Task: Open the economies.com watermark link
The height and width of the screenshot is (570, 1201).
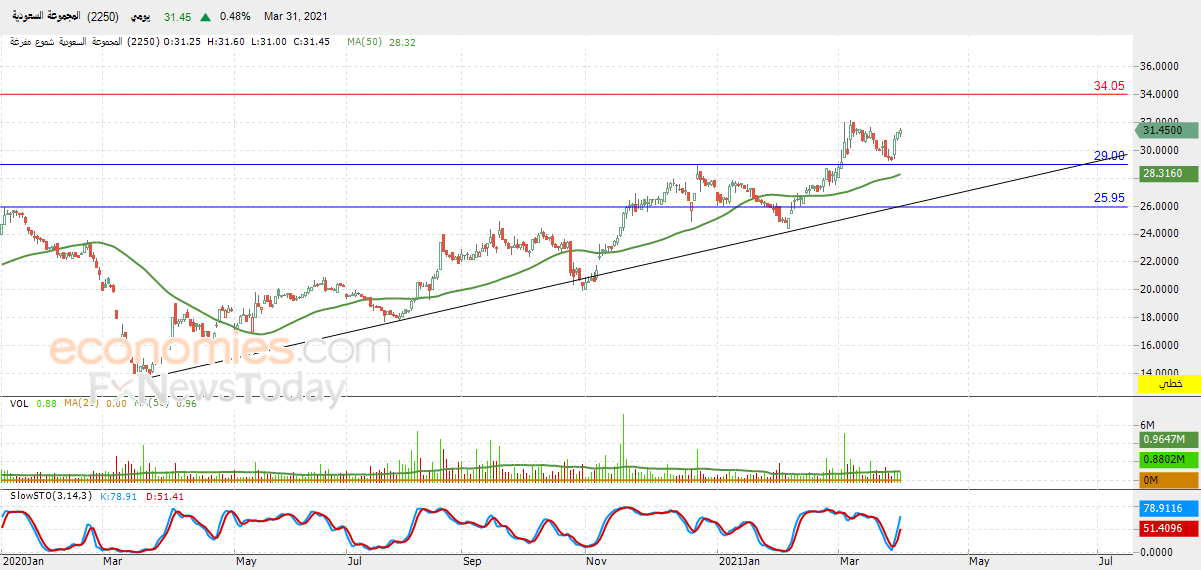Action: coord(220,351)
